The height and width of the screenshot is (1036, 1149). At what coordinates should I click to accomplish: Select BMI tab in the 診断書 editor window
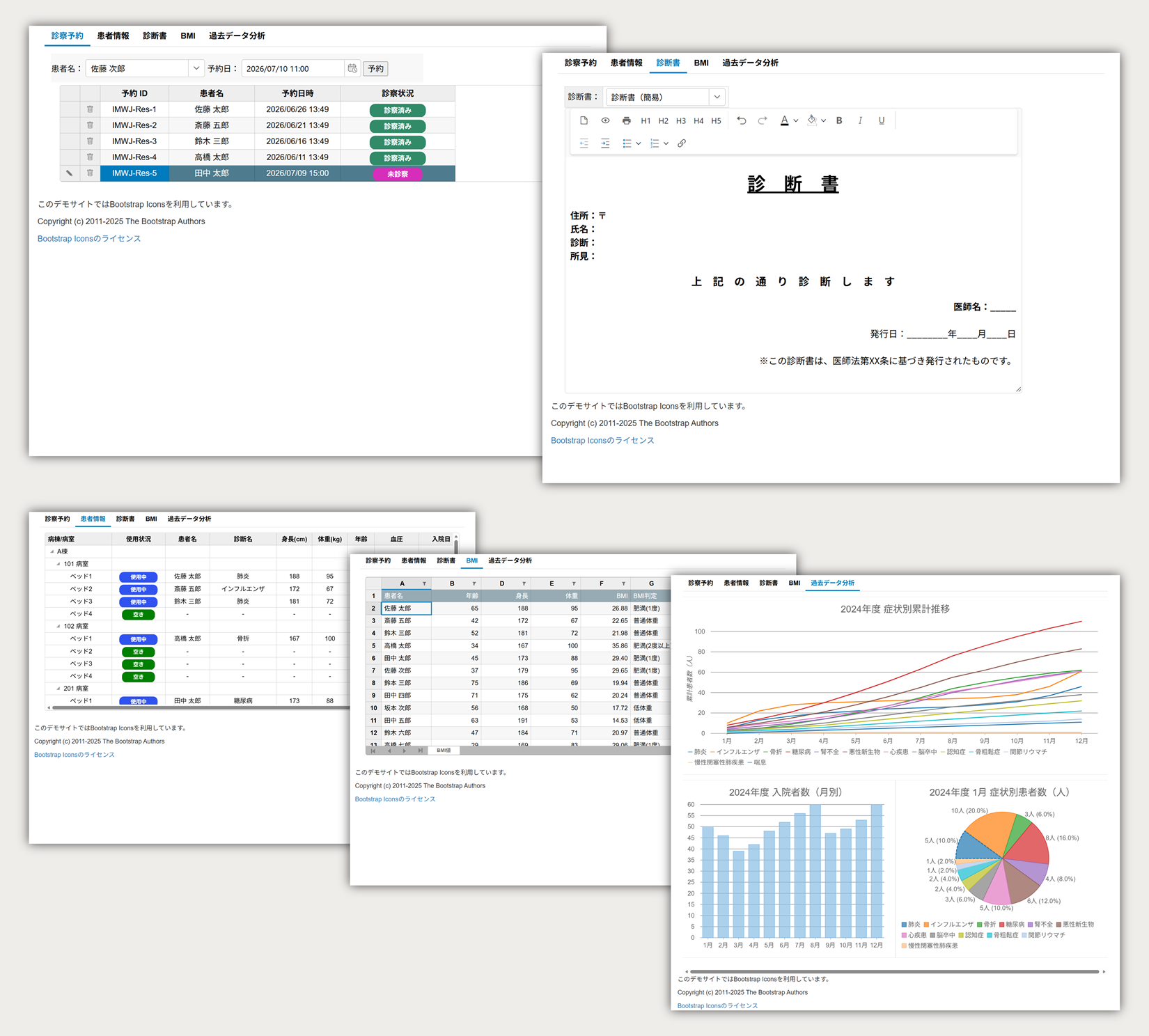[701, 63]
